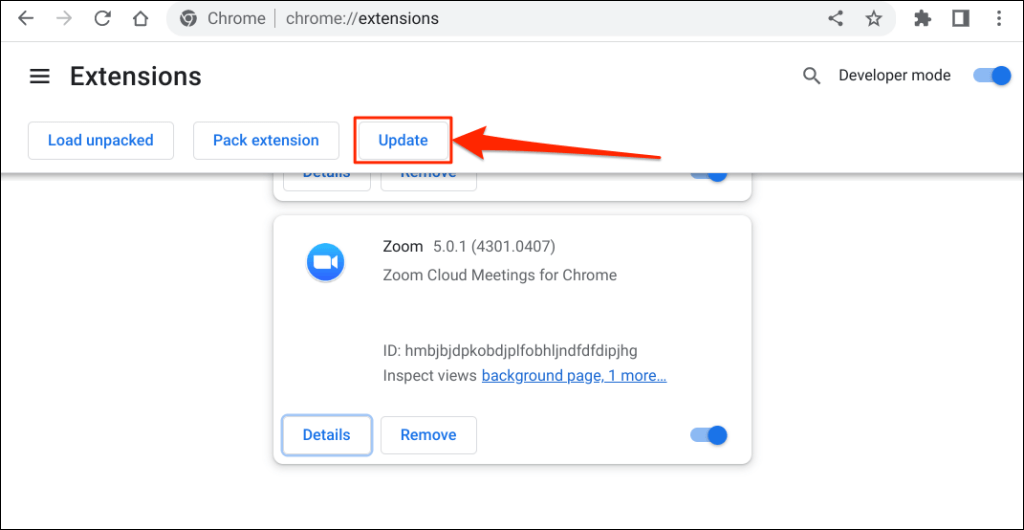Open the background page inspect link
The image size is (1024, 530).
[574, 376]
